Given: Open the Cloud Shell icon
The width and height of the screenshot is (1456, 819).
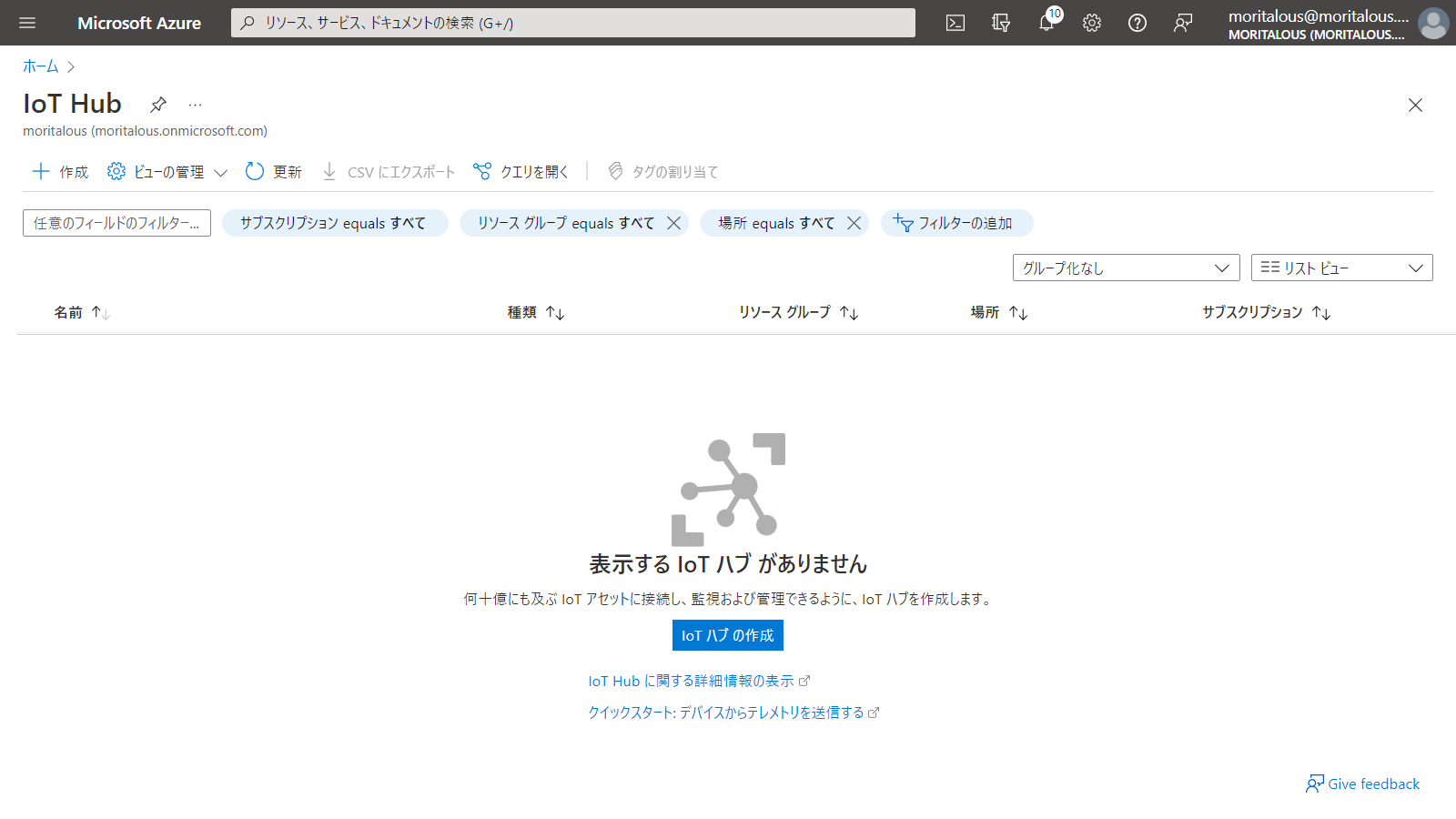Looking at the screenshot, I should 955,23.
